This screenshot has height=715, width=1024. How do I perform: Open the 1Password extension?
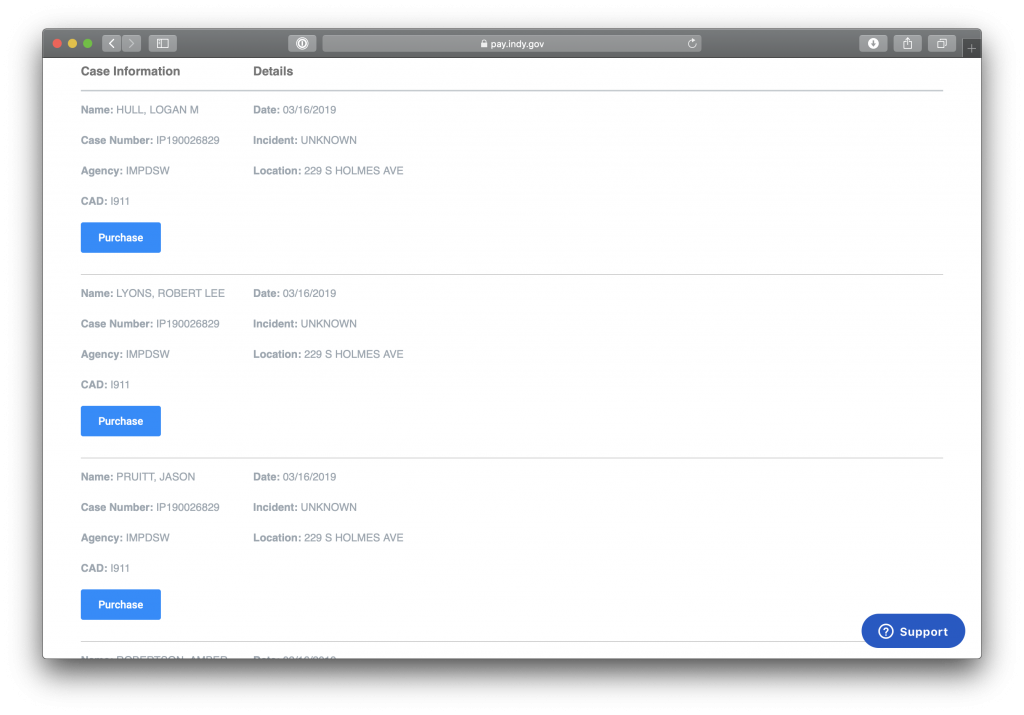click(x=302, y=44)
